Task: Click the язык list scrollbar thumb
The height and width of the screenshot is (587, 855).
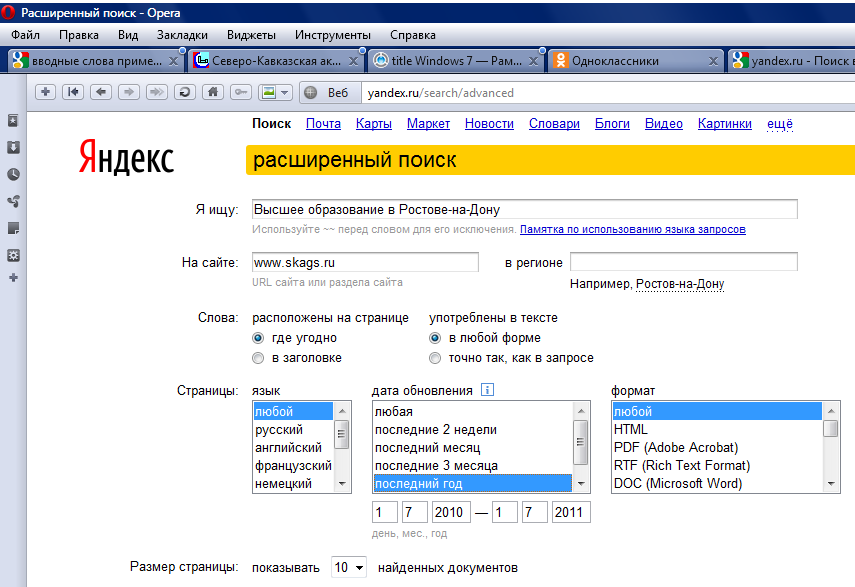Action: [x=342, y=434]
